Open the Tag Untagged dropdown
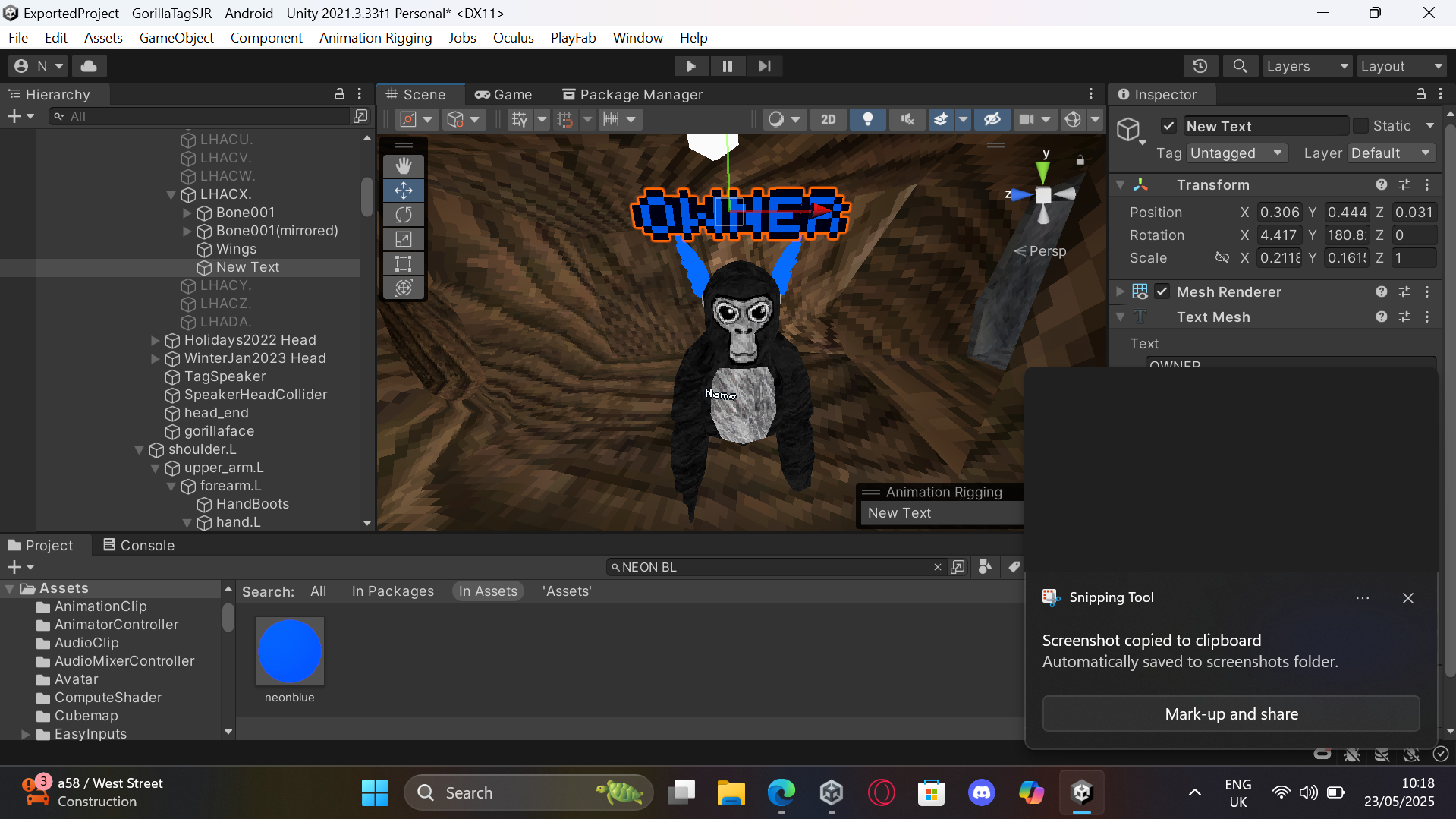This screenshot has height=819, width=1456. click(x=1237, y=153)
